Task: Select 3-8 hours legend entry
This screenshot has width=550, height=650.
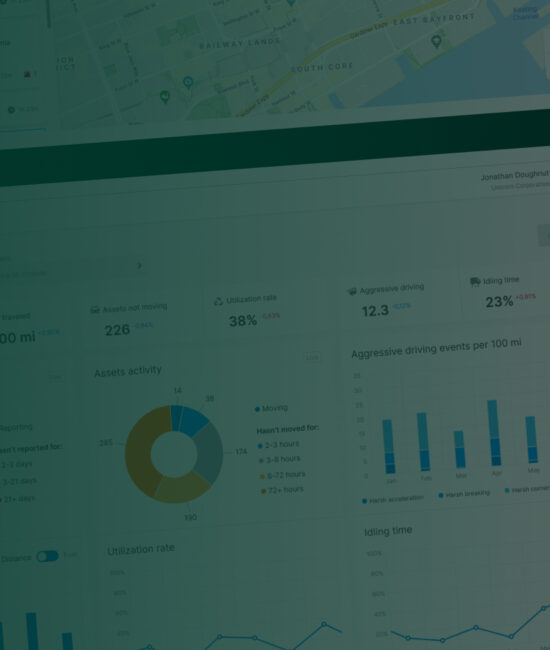Action: pyautogui.click(x=280, y=460)
